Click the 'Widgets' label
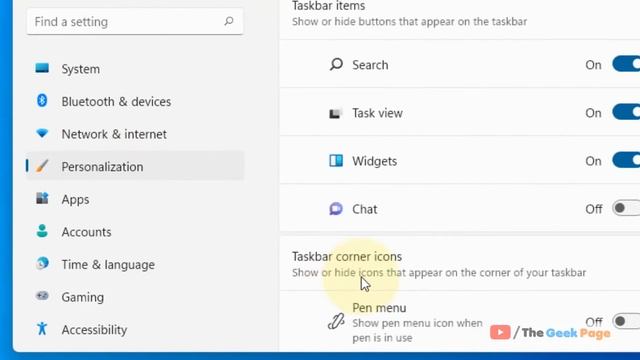The image size is (640, 360). coord(375,161)
